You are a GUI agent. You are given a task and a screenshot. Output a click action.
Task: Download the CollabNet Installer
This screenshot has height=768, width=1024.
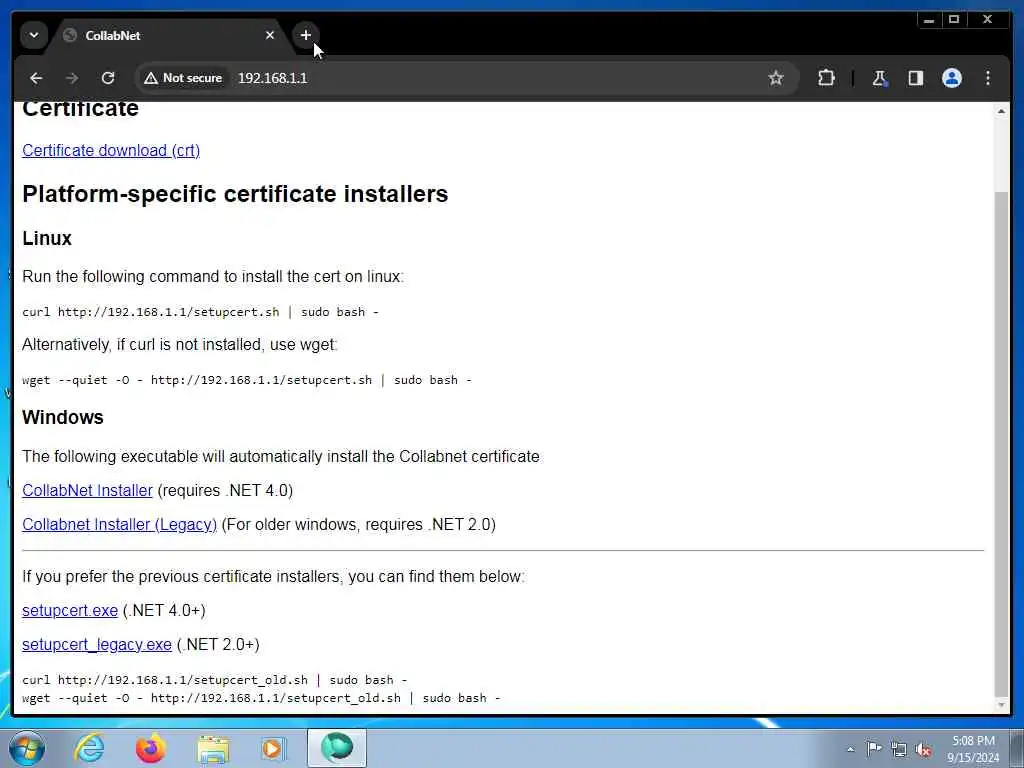pos(88,490)
